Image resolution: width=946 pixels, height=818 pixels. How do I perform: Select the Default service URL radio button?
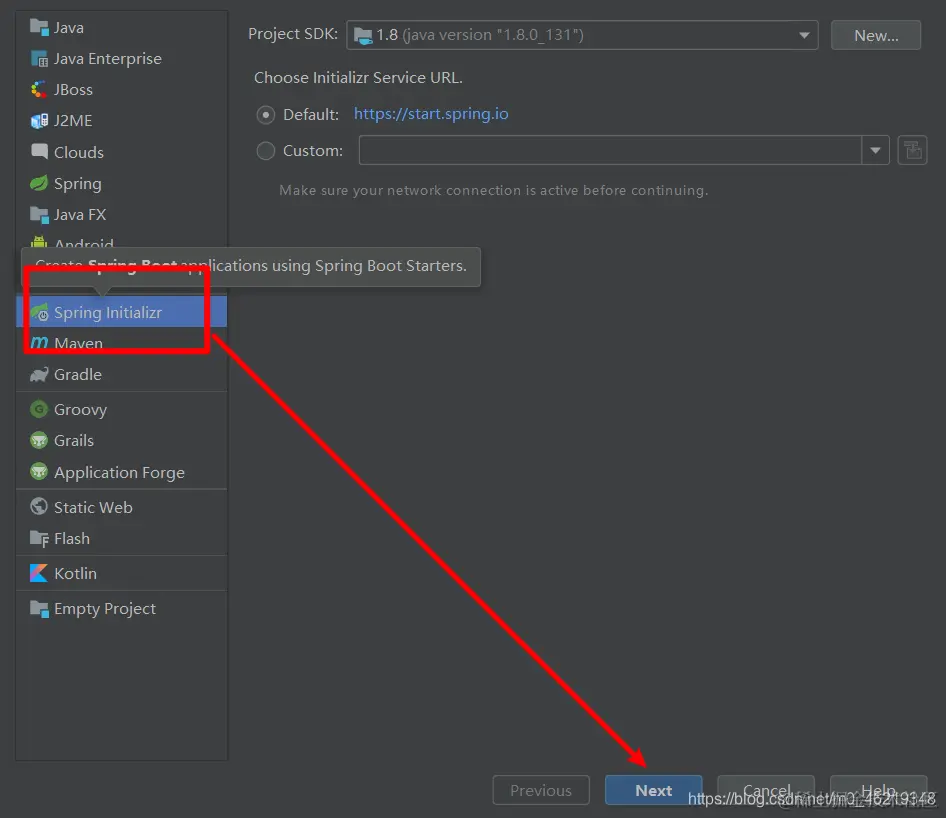click(265, 115)
